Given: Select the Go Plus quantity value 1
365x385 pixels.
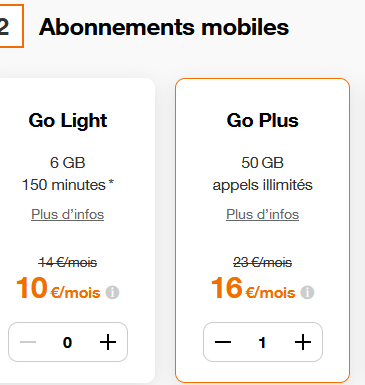Looking at the screenshot, I should tap(263, 343).
